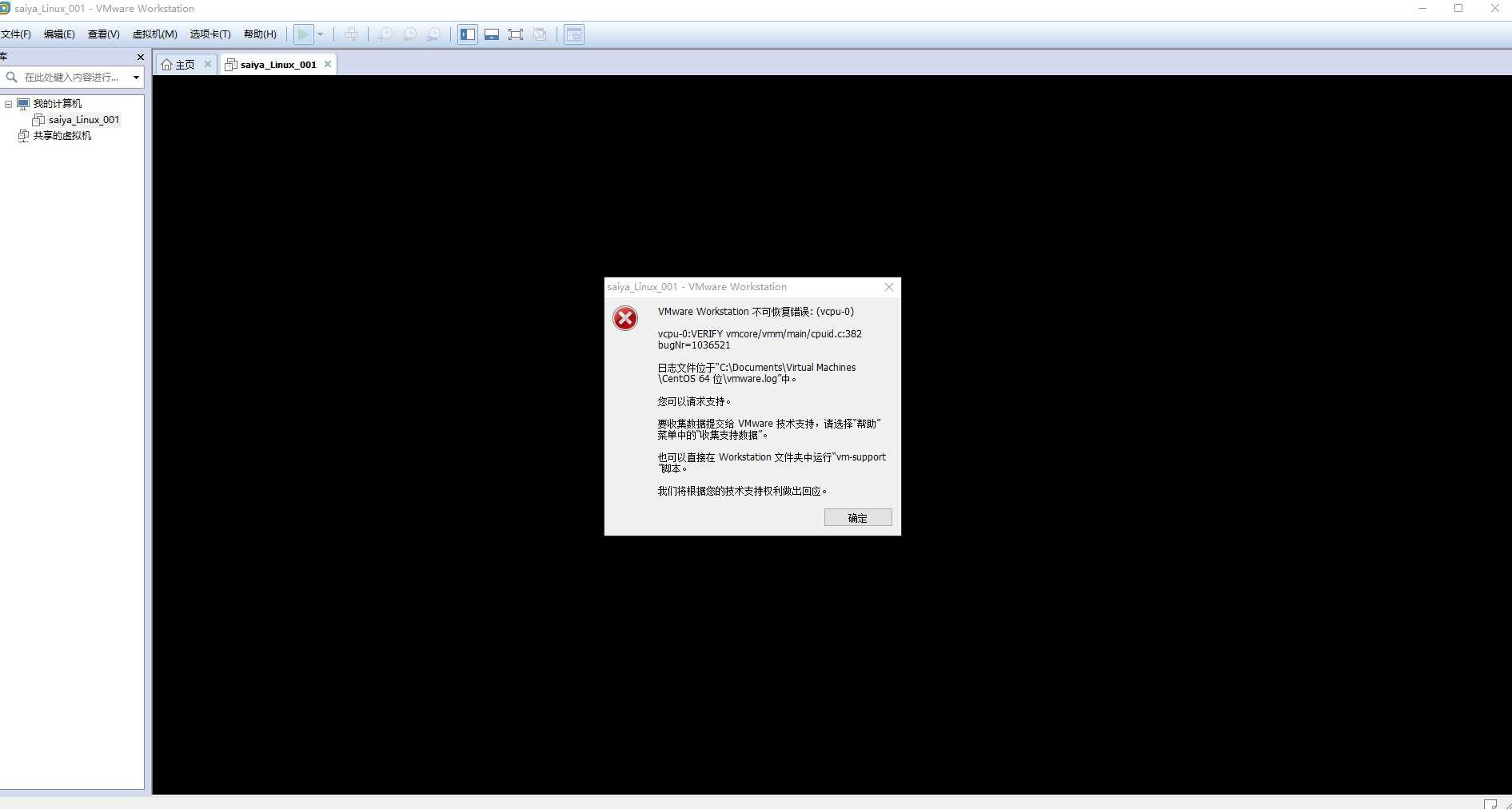Open the 编辑(E) menu
This screenshot has height=809, width=1512.
click(x=59, y=34)
